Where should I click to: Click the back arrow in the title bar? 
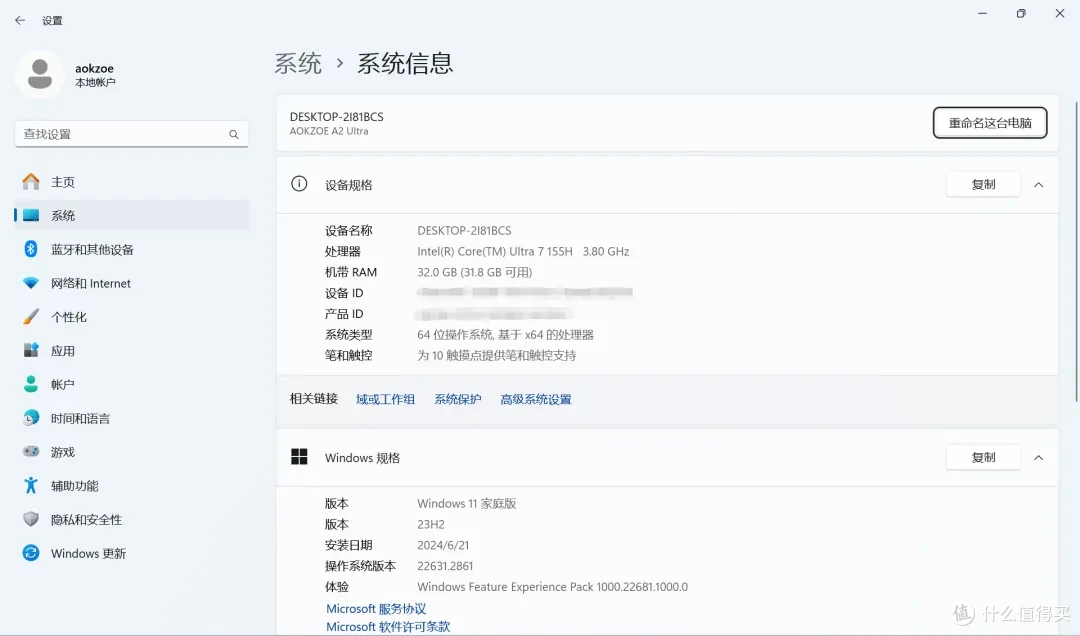[x=20, y=21]
